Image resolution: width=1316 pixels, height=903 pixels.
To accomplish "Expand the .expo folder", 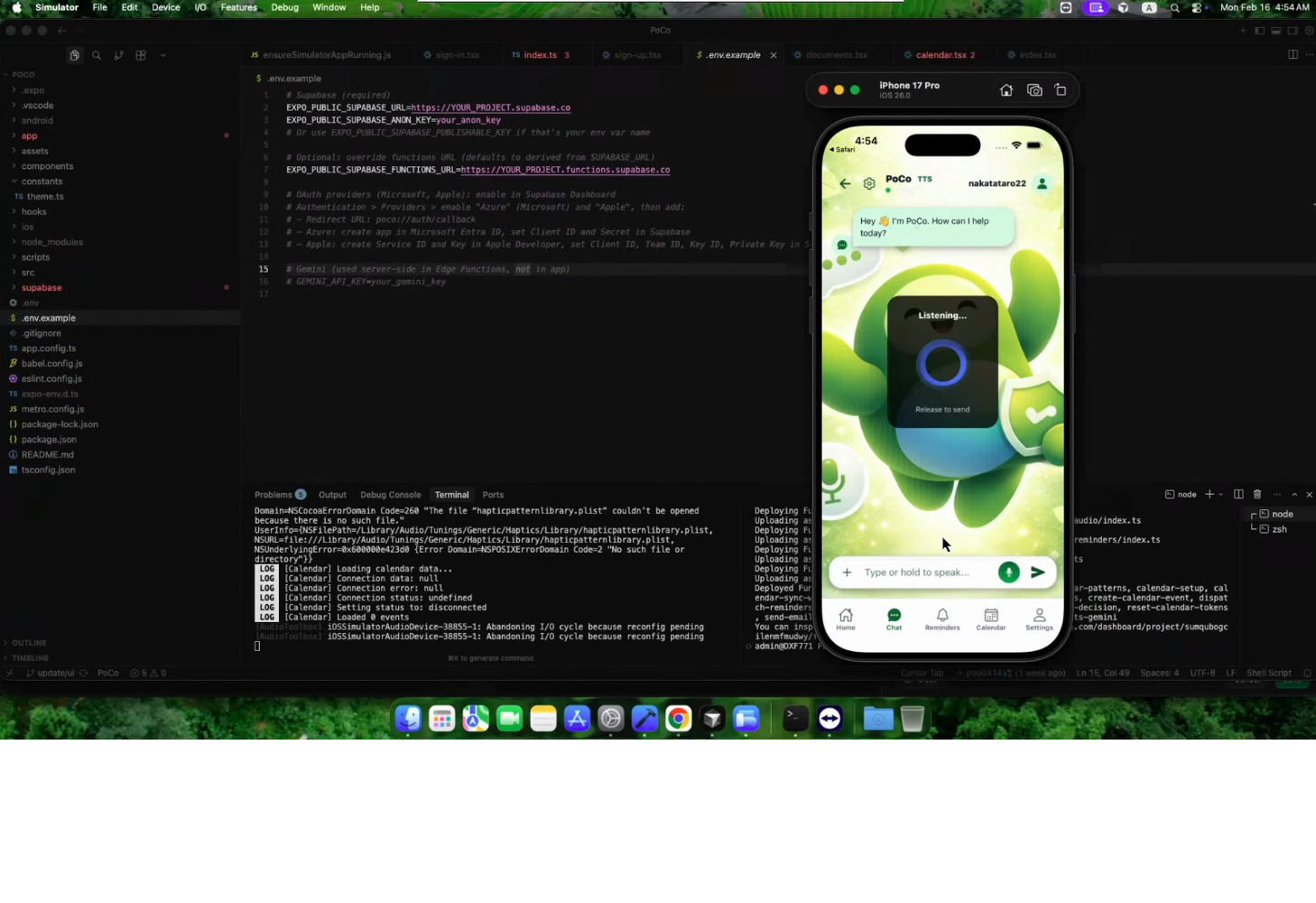I will (33, 90).
